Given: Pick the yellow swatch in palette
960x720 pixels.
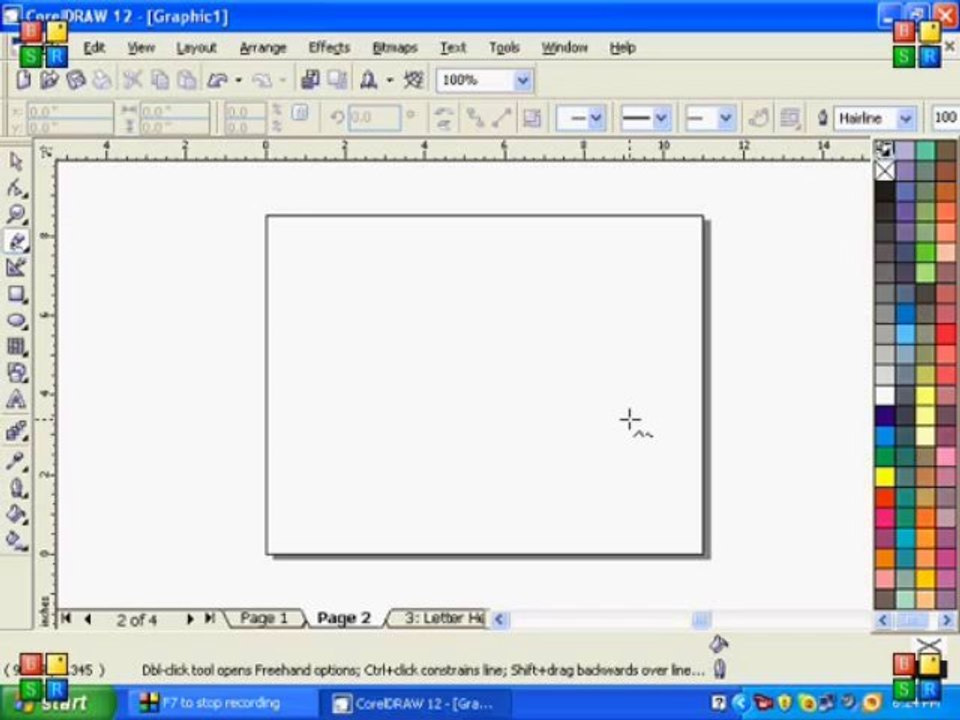Looking at the screenshot, I should pos(885,476).
